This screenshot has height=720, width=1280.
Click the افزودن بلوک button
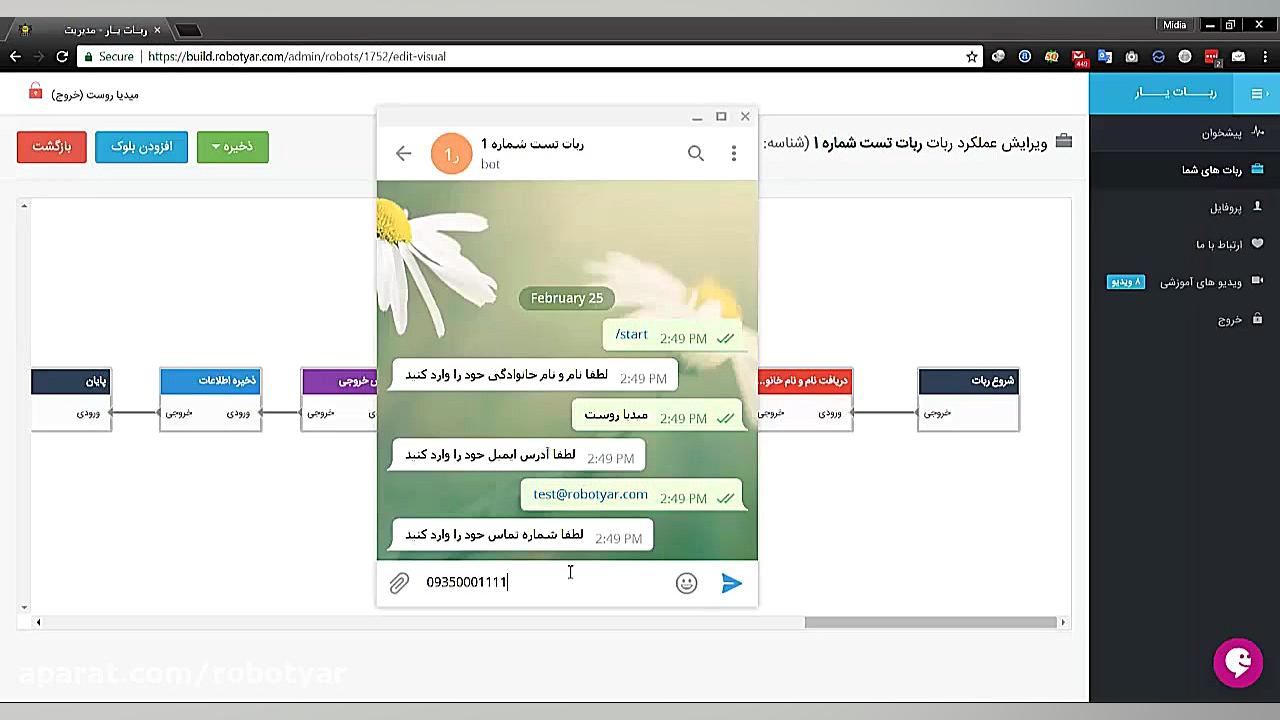point(141,146)
